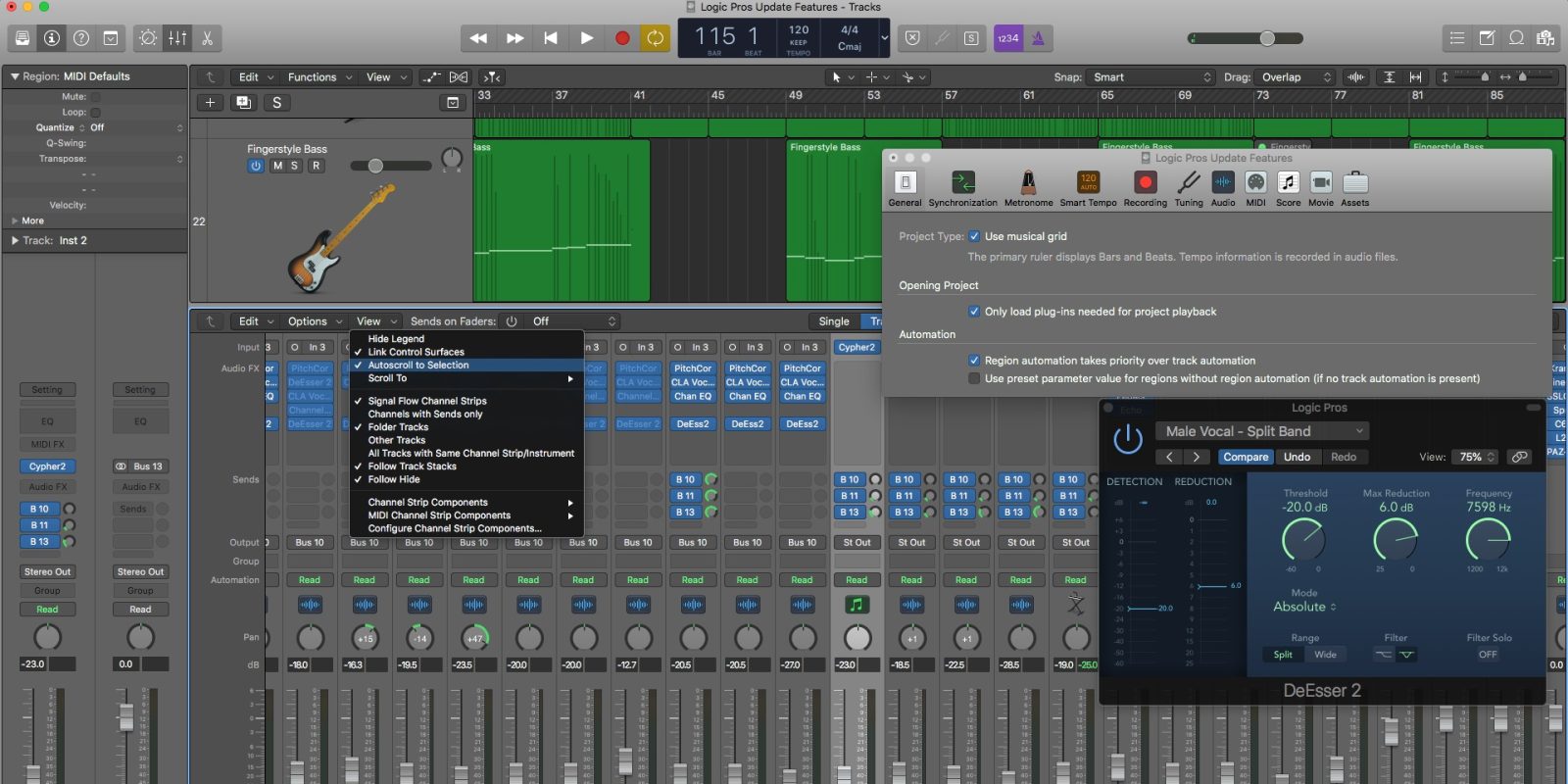Click the Record button in transport
This screenshot has height=784, width=1568.
(621, 38)
